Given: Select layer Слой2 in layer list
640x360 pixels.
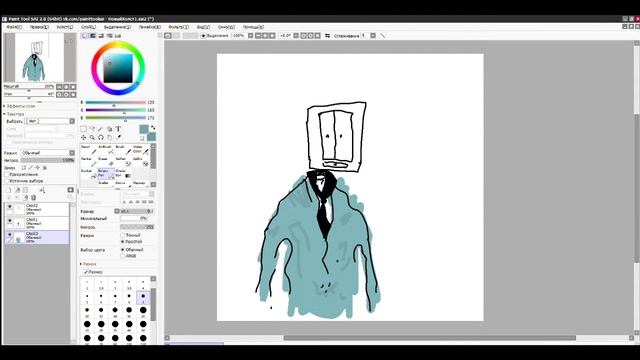Looking at the screenshot, I should 37,209.
